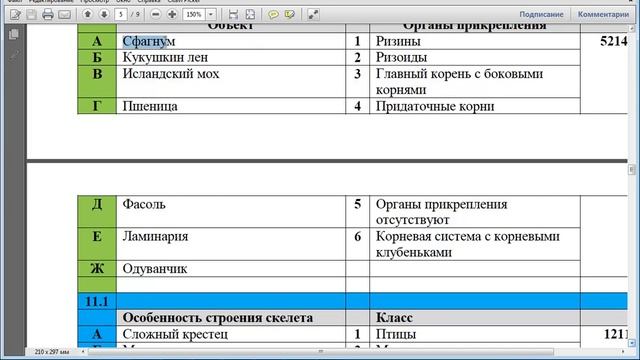Click the print icon in the toolbar
Viewport: 640px width, 360px height.
(48, 15)
